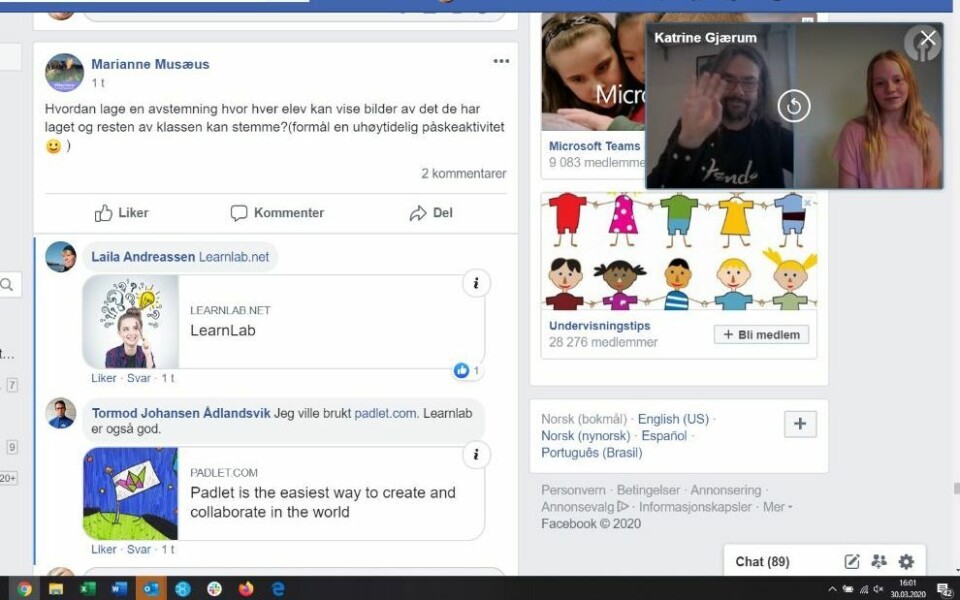Open Firefox from the taskbar
The height and width of the screenshot is (600, 960).
tap(246, 589)
